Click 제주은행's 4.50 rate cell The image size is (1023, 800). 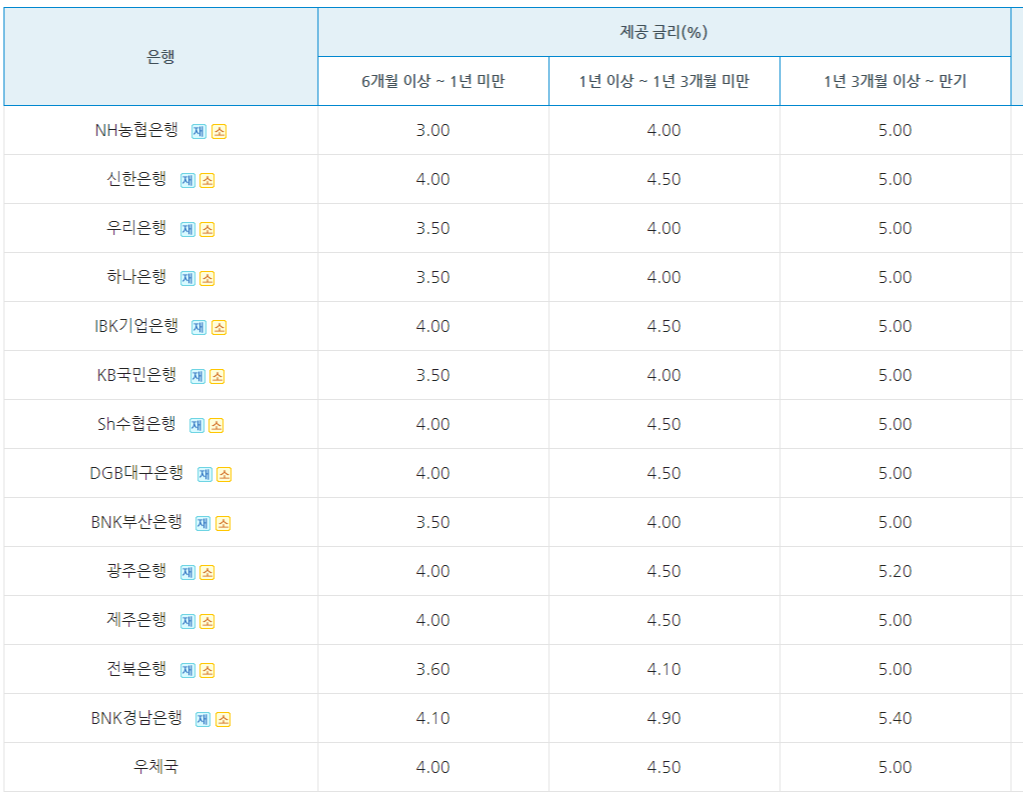coord(664,620)
